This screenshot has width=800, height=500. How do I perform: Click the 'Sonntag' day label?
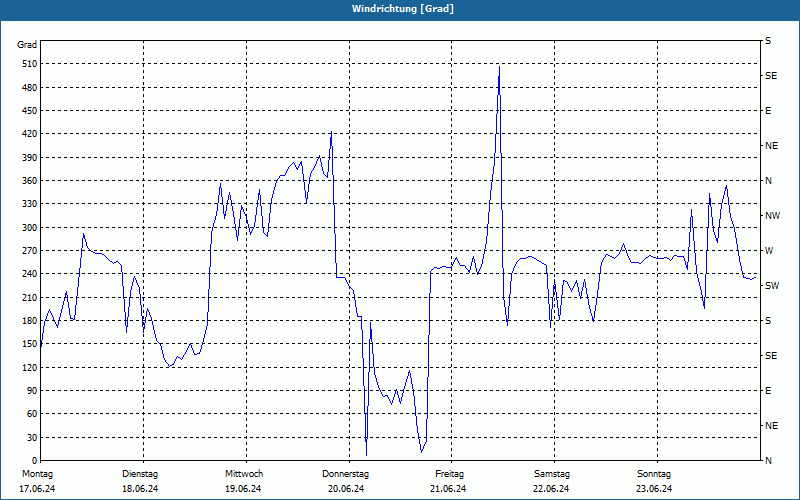point(654,474)
